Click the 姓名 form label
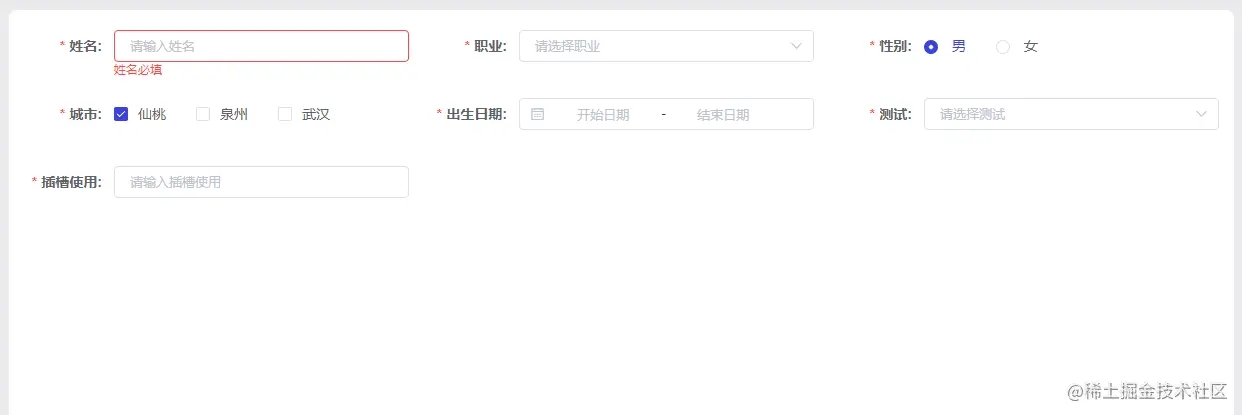The image size is (1242, 415). point(85,46)
